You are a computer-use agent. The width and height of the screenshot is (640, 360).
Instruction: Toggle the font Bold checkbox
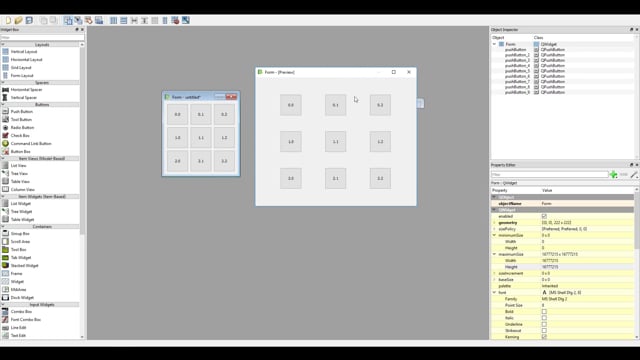coord(544,311)
